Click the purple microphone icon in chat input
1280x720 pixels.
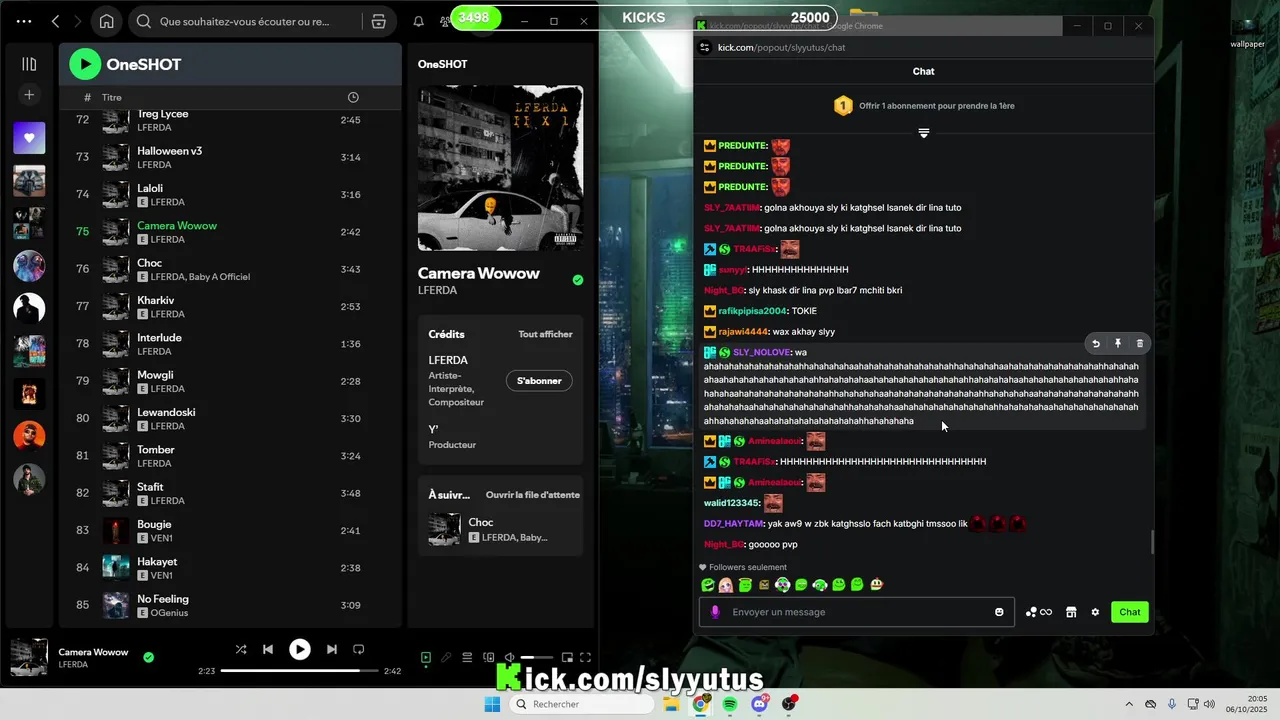coord(715,612)
